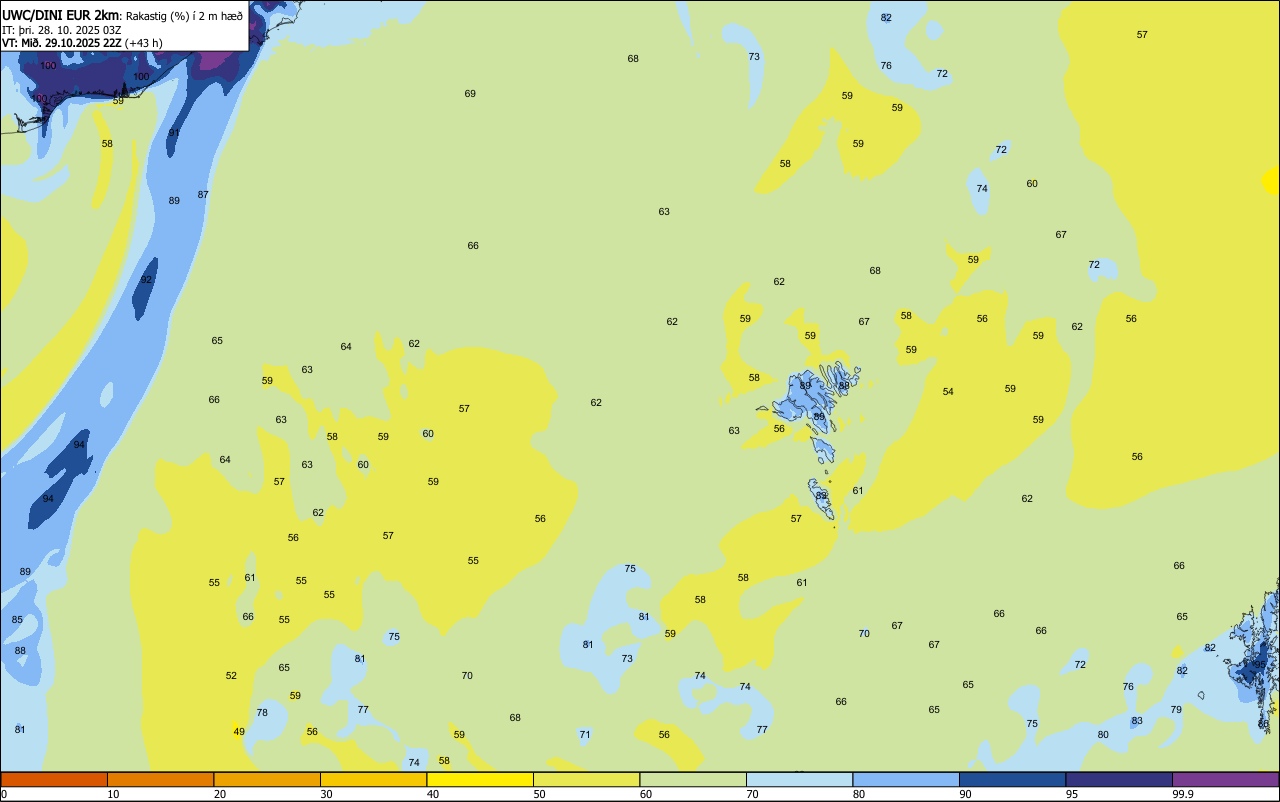This screenshot has width=1280, height=802.
Task: Click the 10–20 orange legend segment
Action: pyautogui.click(x=160, y=779)
